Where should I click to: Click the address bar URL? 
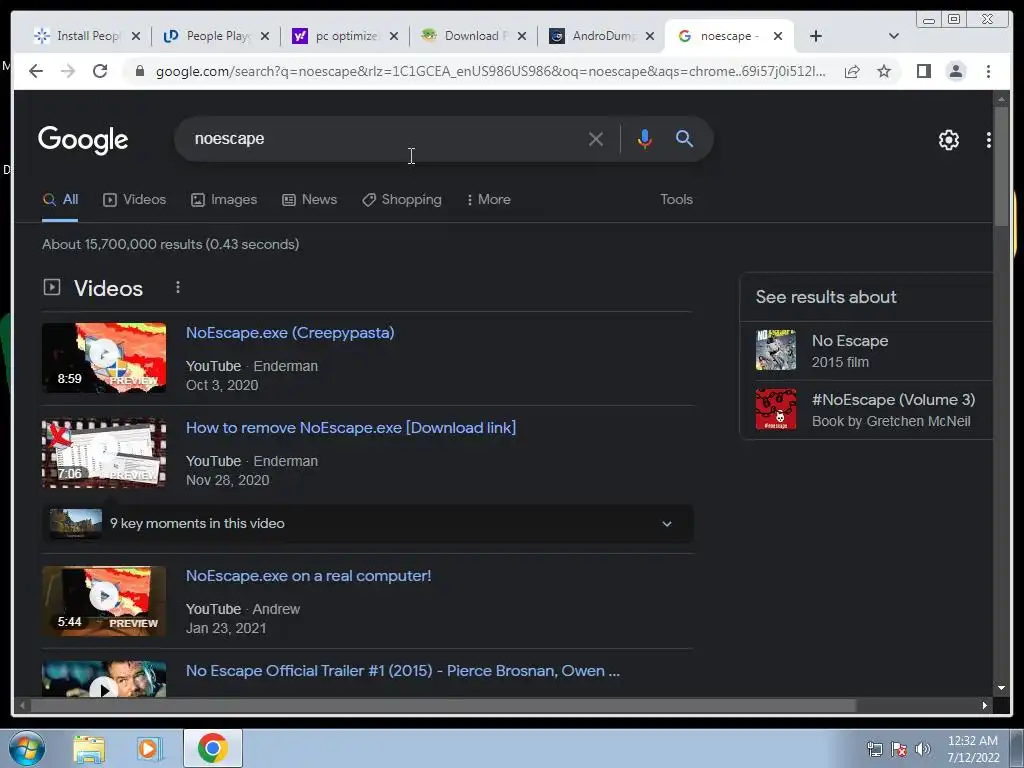click(490, 71)
